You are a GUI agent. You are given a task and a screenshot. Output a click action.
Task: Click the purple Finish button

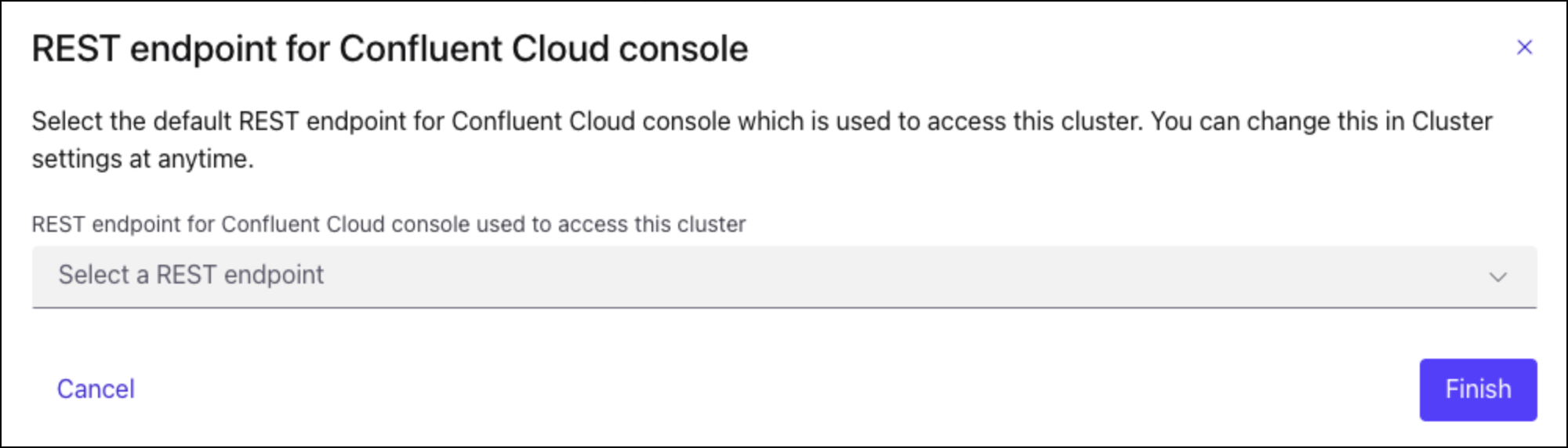pos(1478,389)
